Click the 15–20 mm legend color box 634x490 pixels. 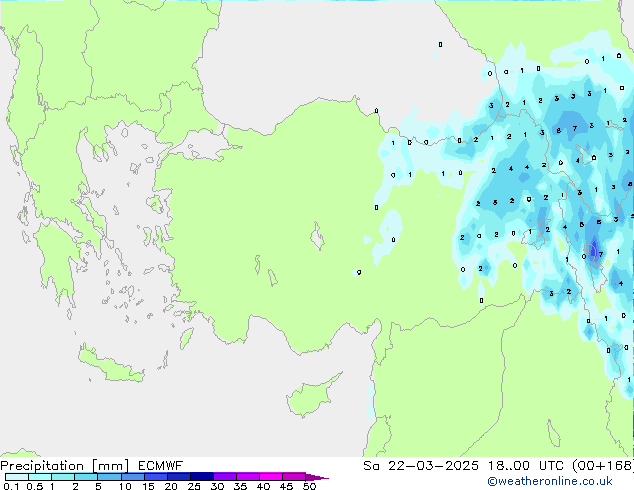pos(156,477)
